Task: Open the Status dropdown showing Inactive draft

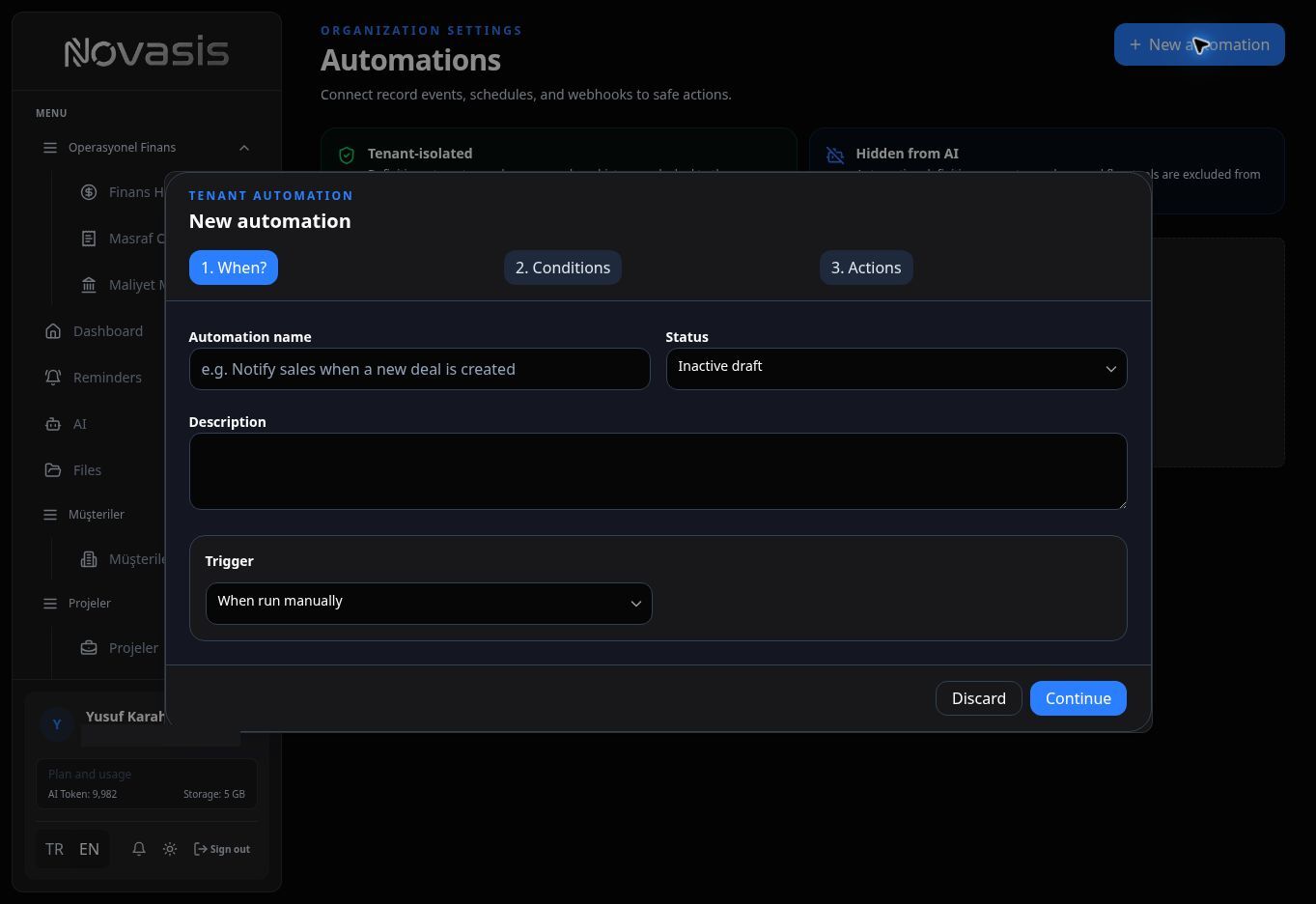Action: coord(896,369)
